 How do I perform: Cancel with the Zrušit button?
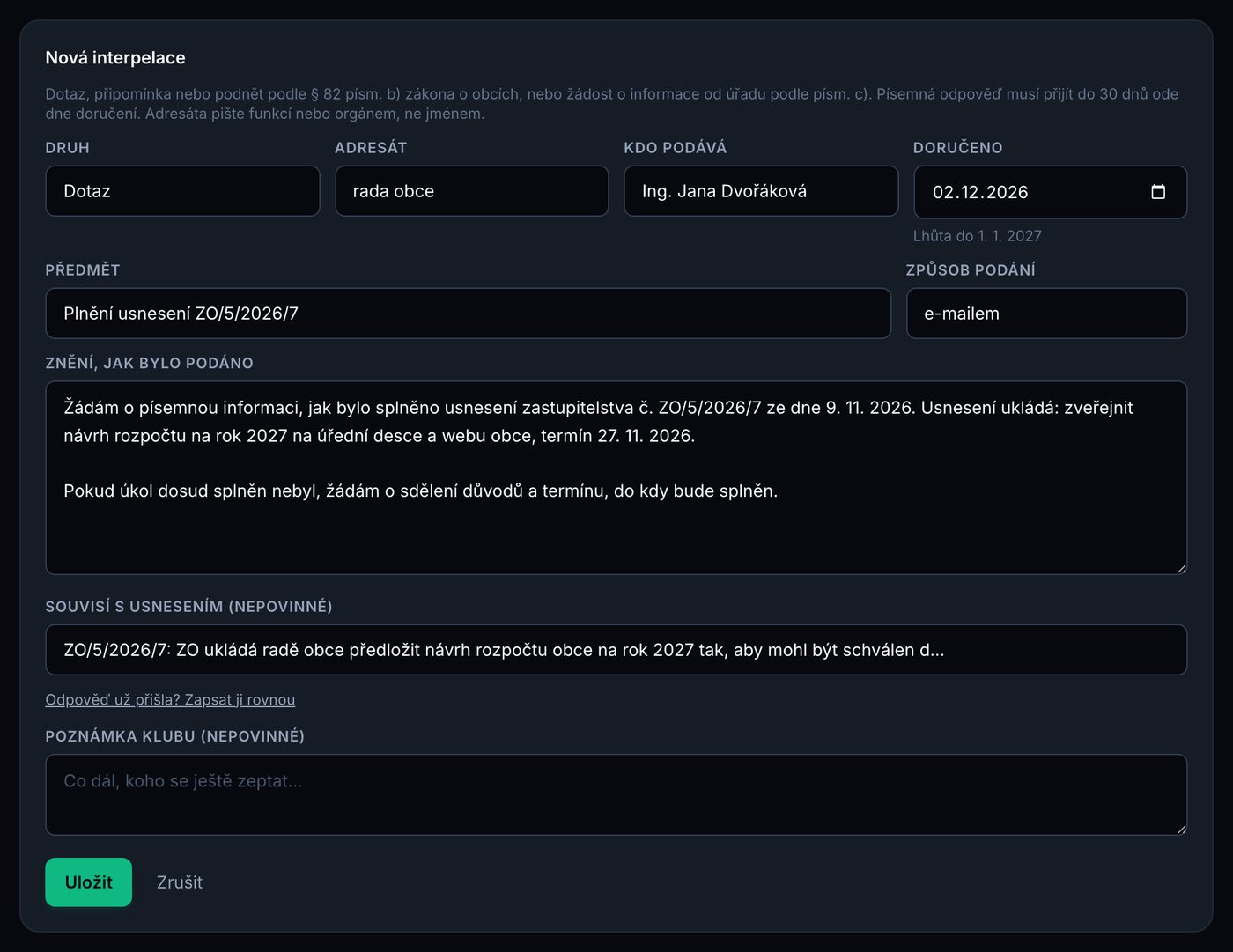tap(180, 882)
